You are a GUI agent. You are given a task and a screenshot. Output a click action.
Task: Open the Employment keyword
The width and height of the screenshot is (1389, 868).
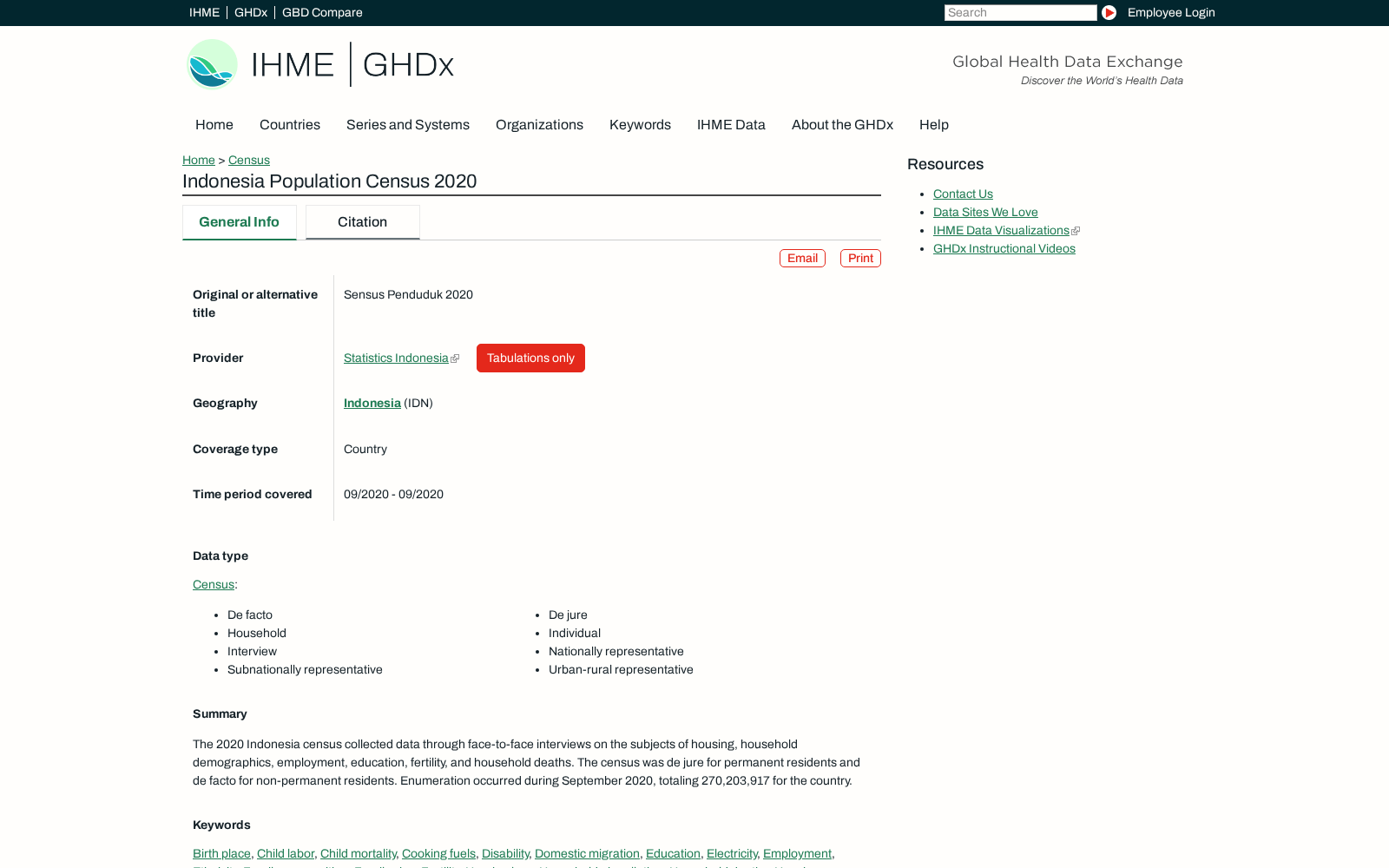797,854
